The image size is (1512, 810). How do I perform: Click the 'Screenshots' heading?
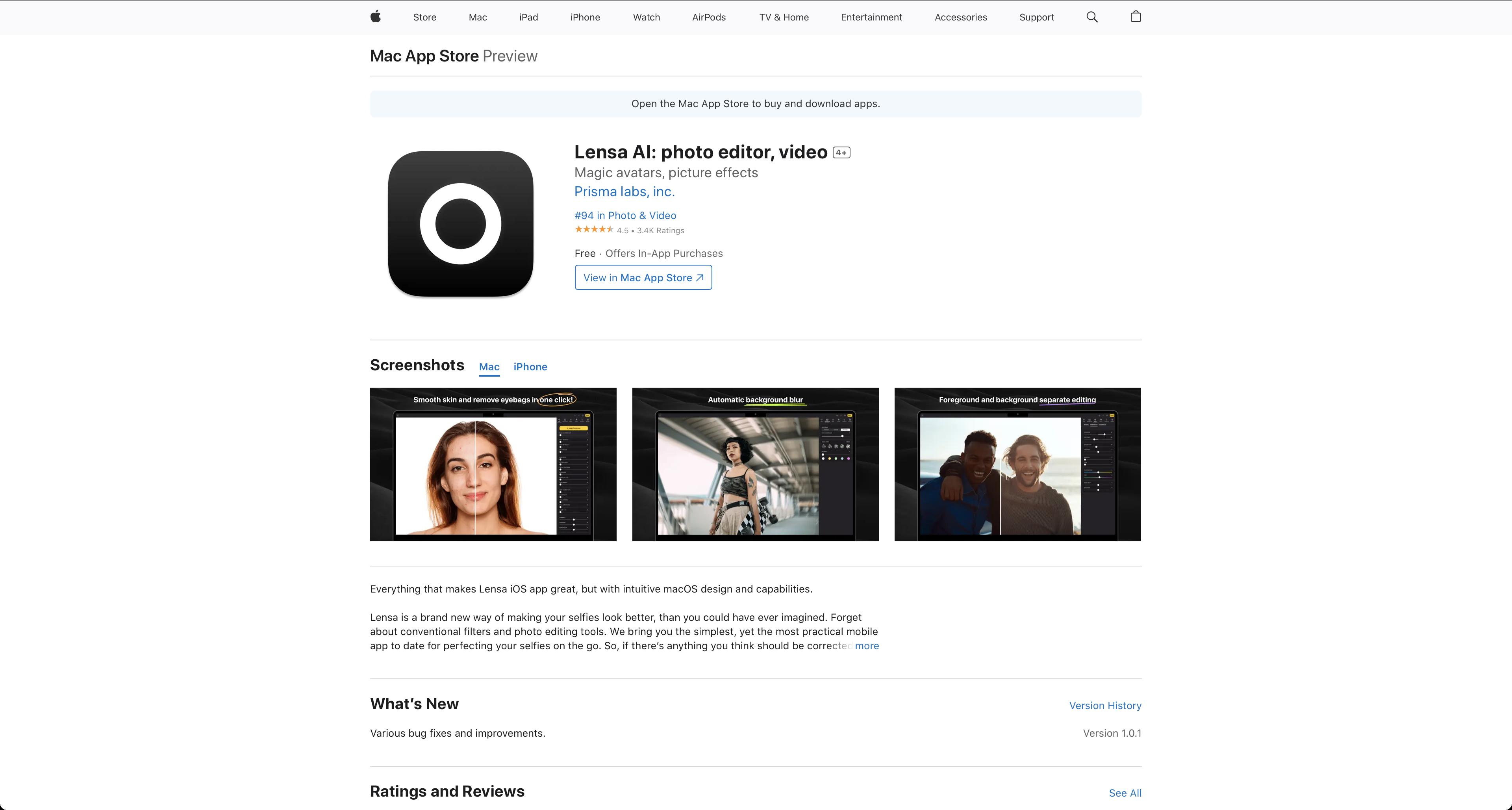tap(417, 365)
